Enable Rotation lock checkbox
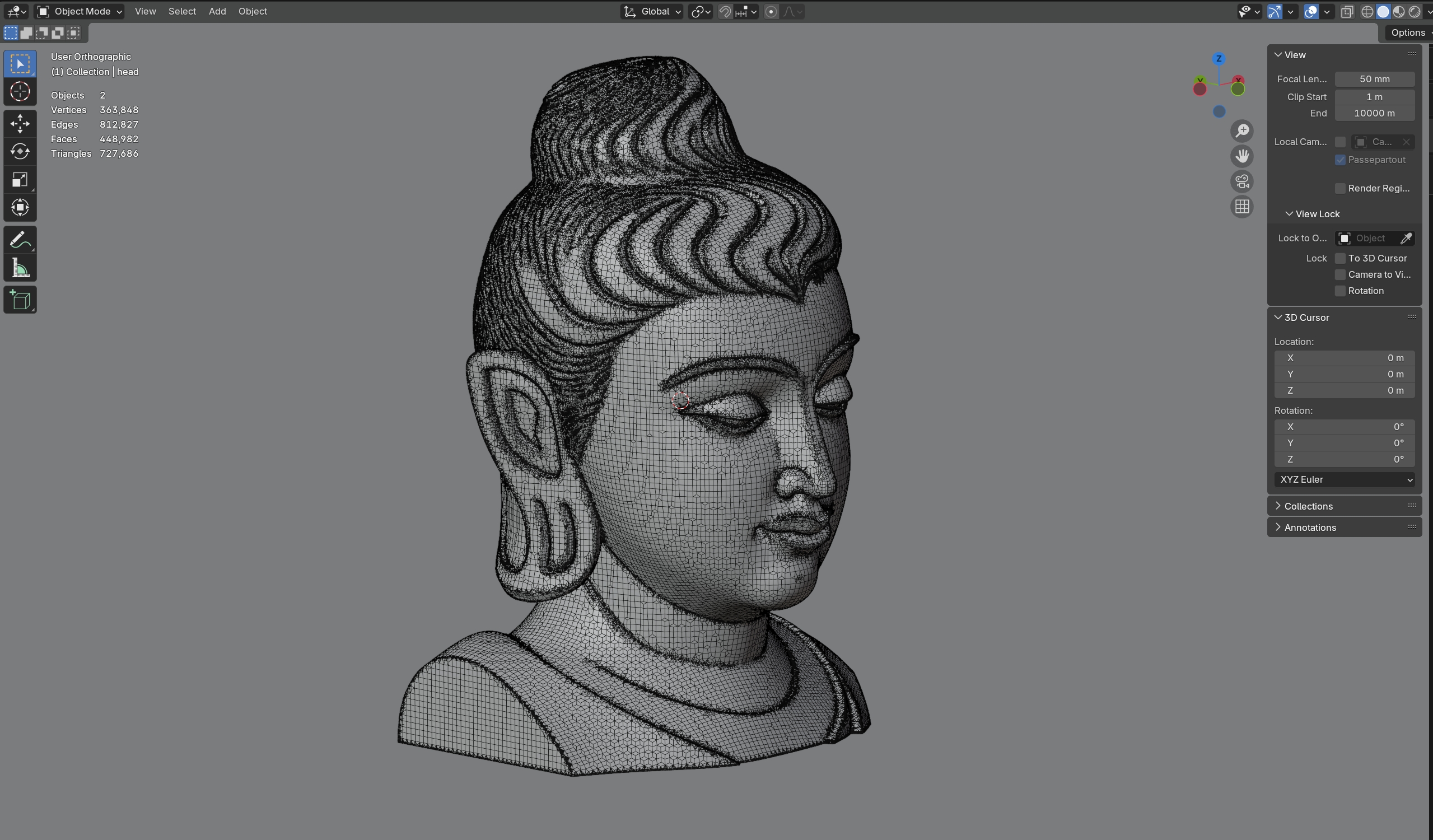Screen dimensions: 1433x840 click(1340, 291)
